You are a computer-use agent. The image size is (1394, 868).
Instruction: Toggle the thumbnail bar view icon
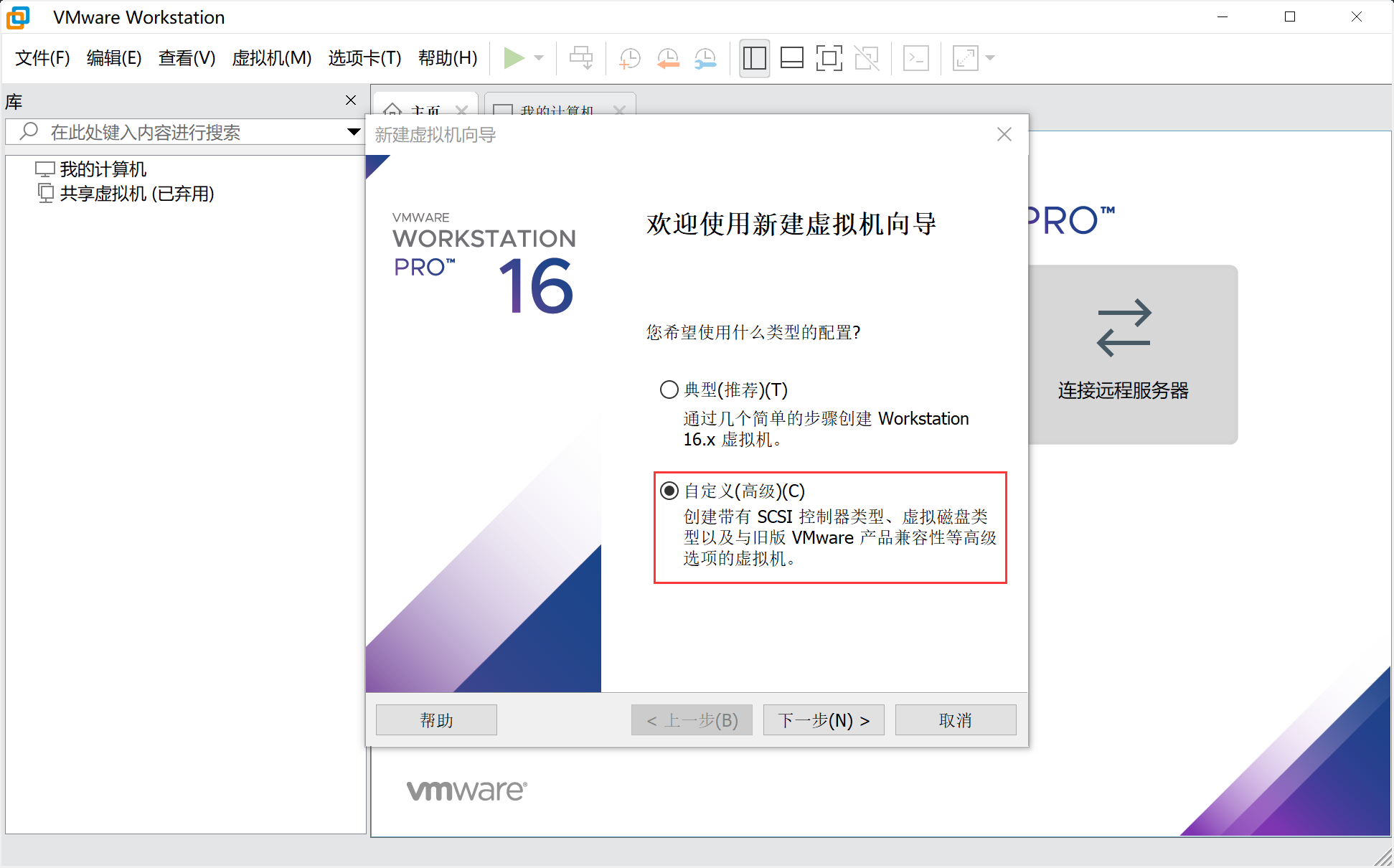coord(791,58)
